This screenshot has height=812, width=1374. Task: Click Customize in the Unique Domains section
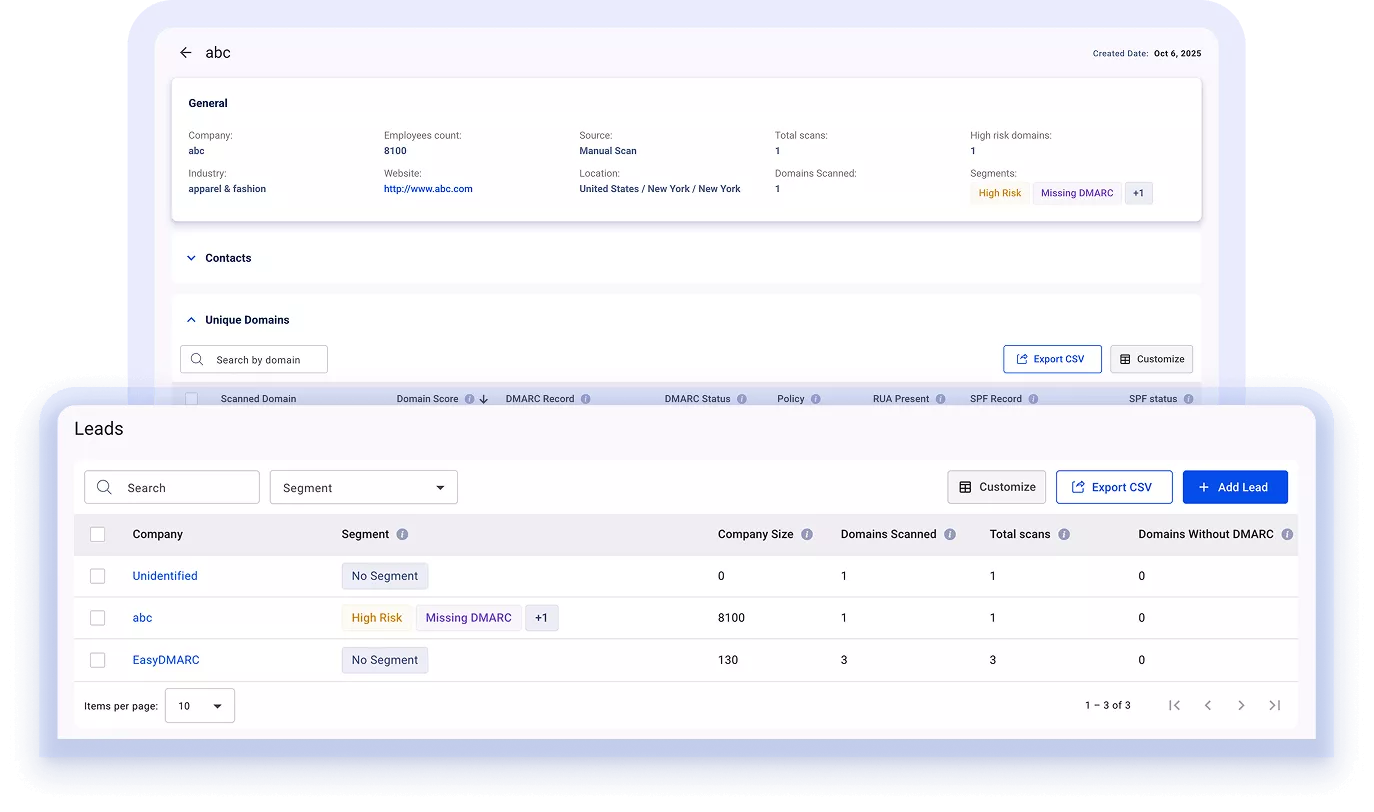[1151, 359]
